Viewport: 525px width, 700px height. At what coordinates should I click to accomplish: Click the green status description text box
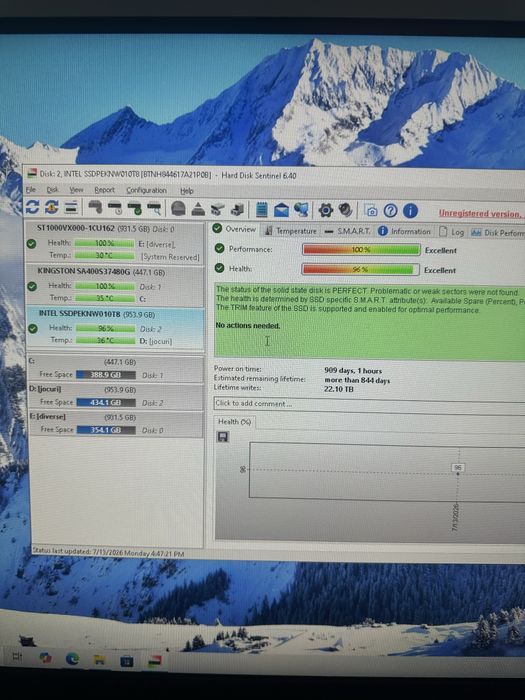[369, 321]
